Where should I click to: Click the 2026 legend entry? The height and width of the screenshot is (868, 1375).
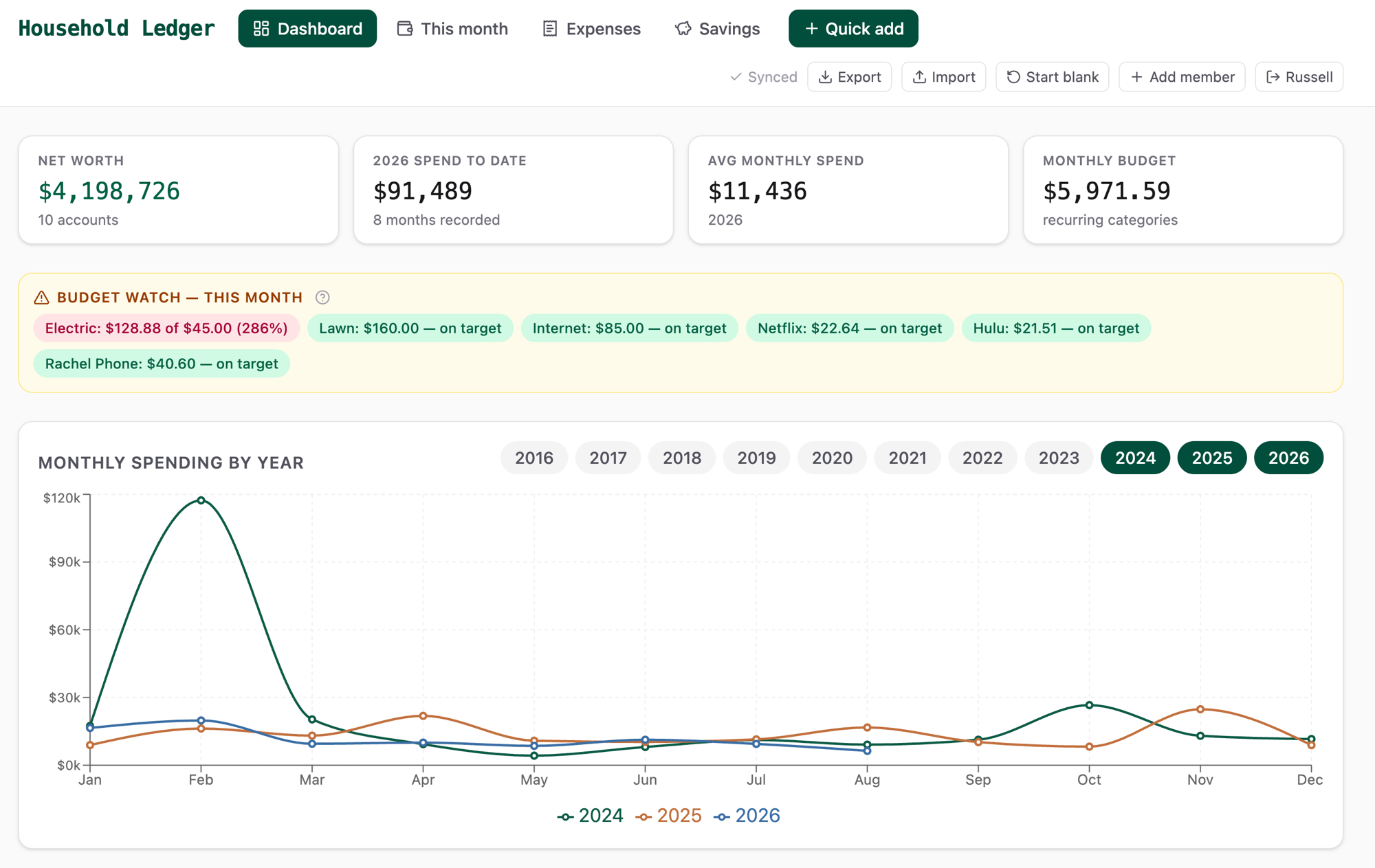[x=747, y=816]
